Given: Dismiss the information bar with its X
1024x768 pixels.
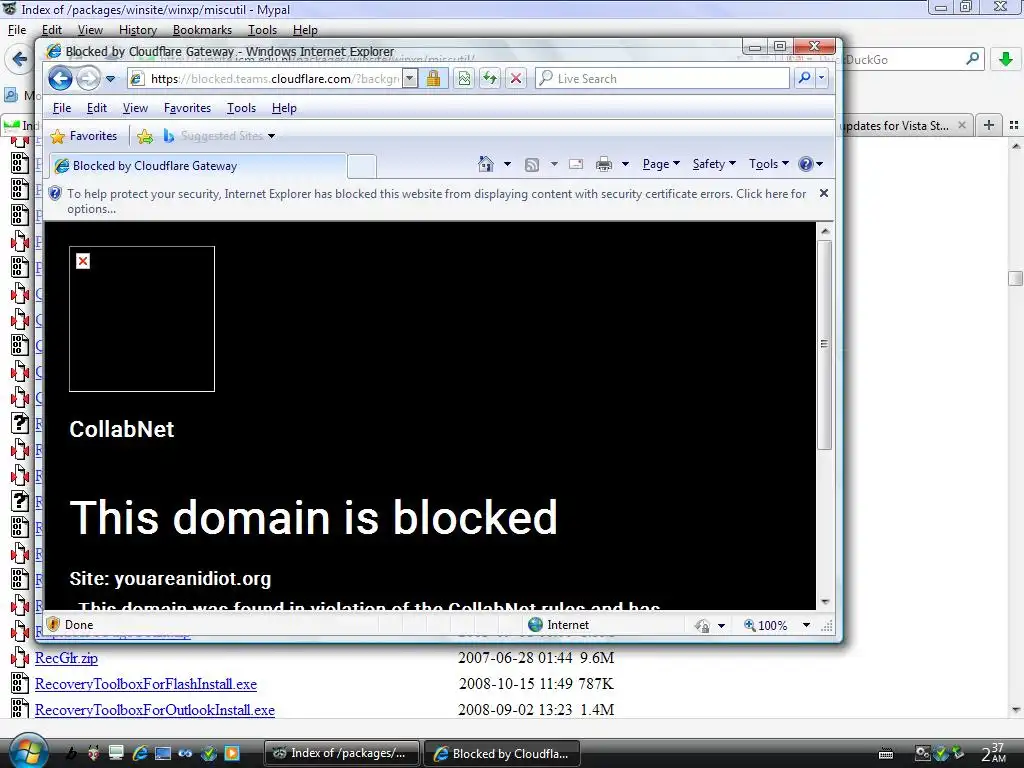Looking at the screenshot, I should pos(824,193).
